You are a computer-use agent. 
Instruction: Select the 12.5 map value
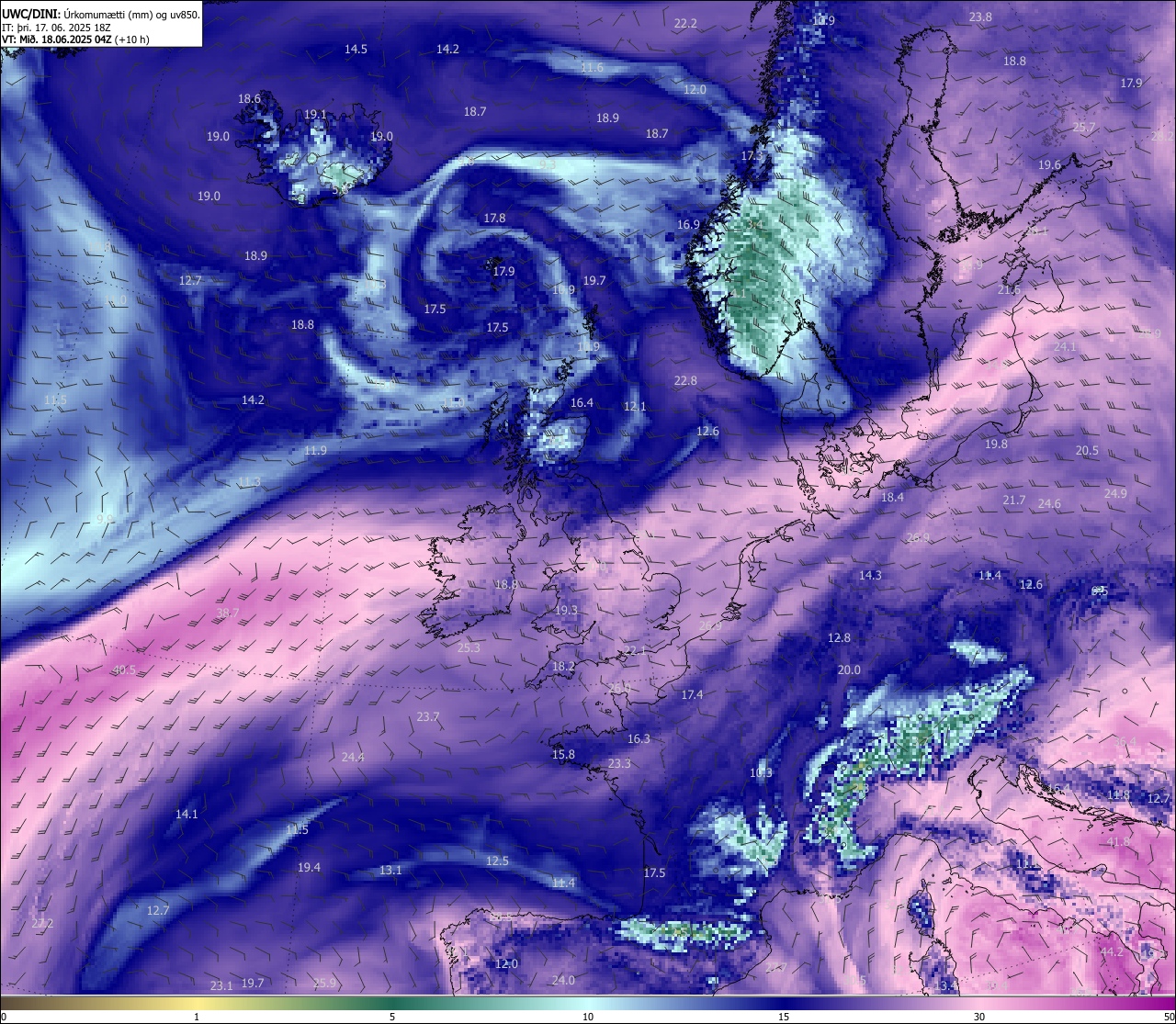click(497, 861)
